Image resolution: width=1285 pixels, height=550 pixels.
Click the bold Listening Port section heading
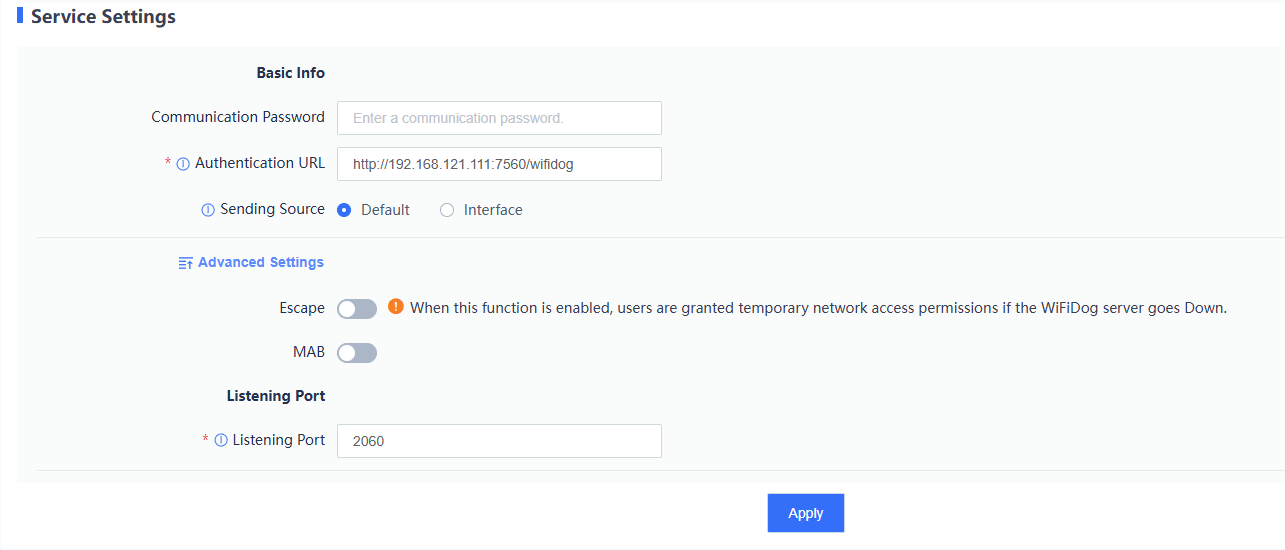pyautogui.click(x=275, y=396)
